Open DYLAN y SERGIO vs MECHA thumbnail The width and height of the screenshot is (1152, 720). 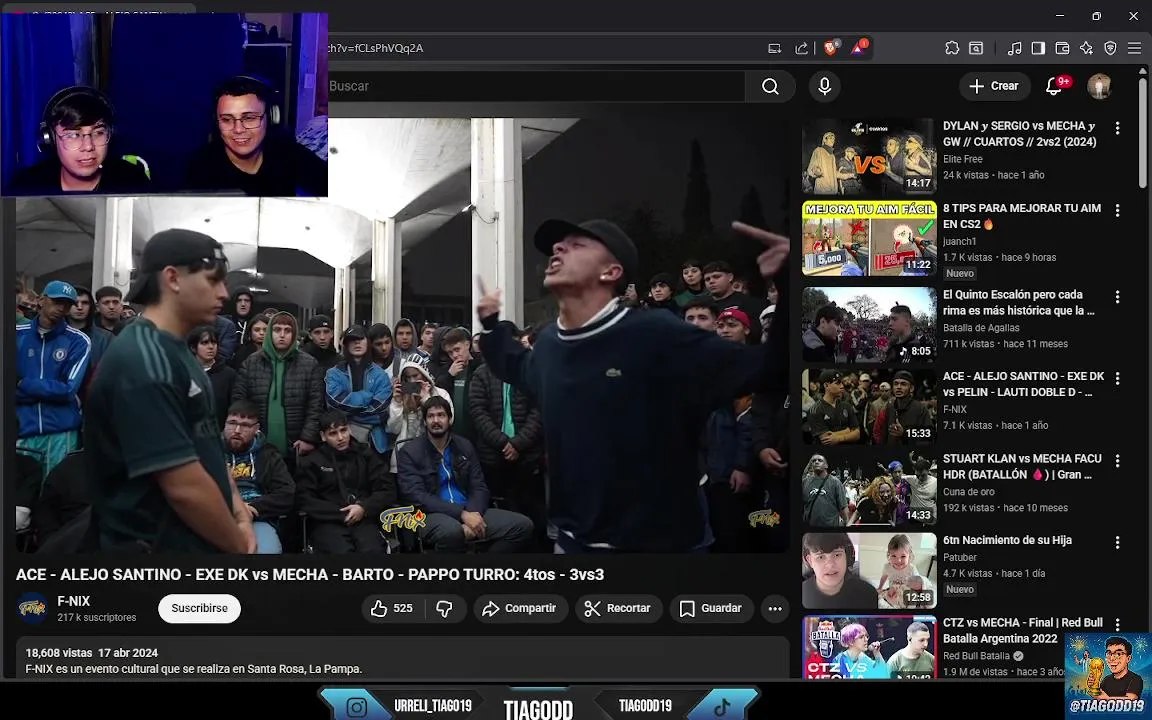coord(869,156)
